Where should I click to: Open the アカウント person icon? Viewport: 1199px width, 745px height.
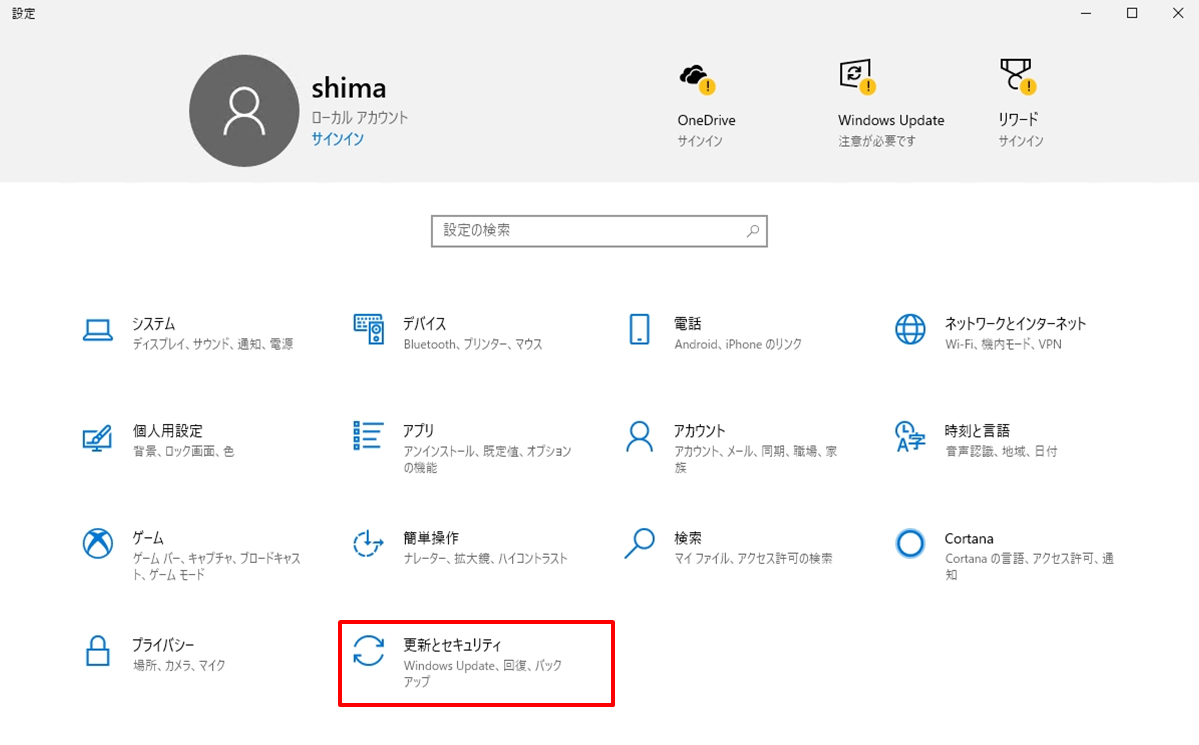coord(639,437)
